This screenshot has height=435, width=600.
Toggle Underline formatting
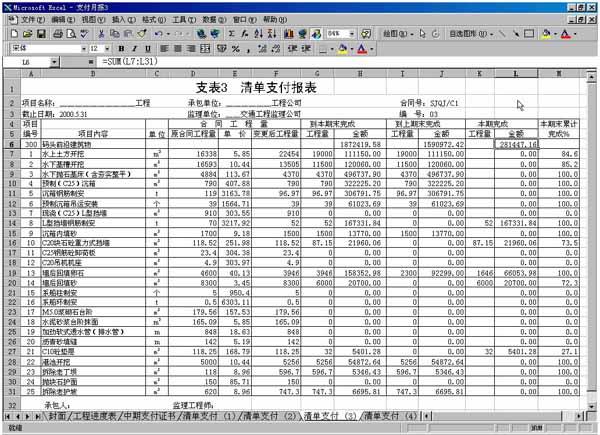click(x=147, y=48)
